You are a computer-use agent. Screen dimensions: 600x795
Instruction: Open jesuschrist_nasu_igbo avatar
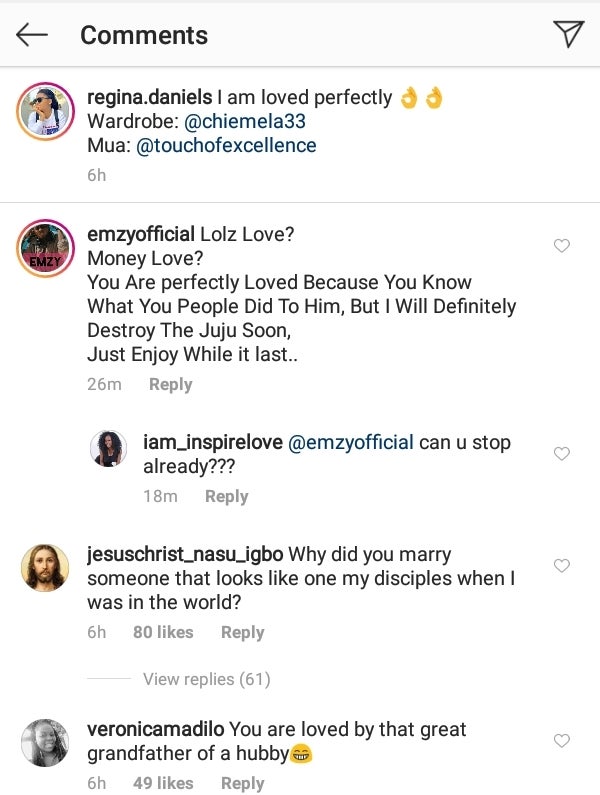tap(45, 568)
